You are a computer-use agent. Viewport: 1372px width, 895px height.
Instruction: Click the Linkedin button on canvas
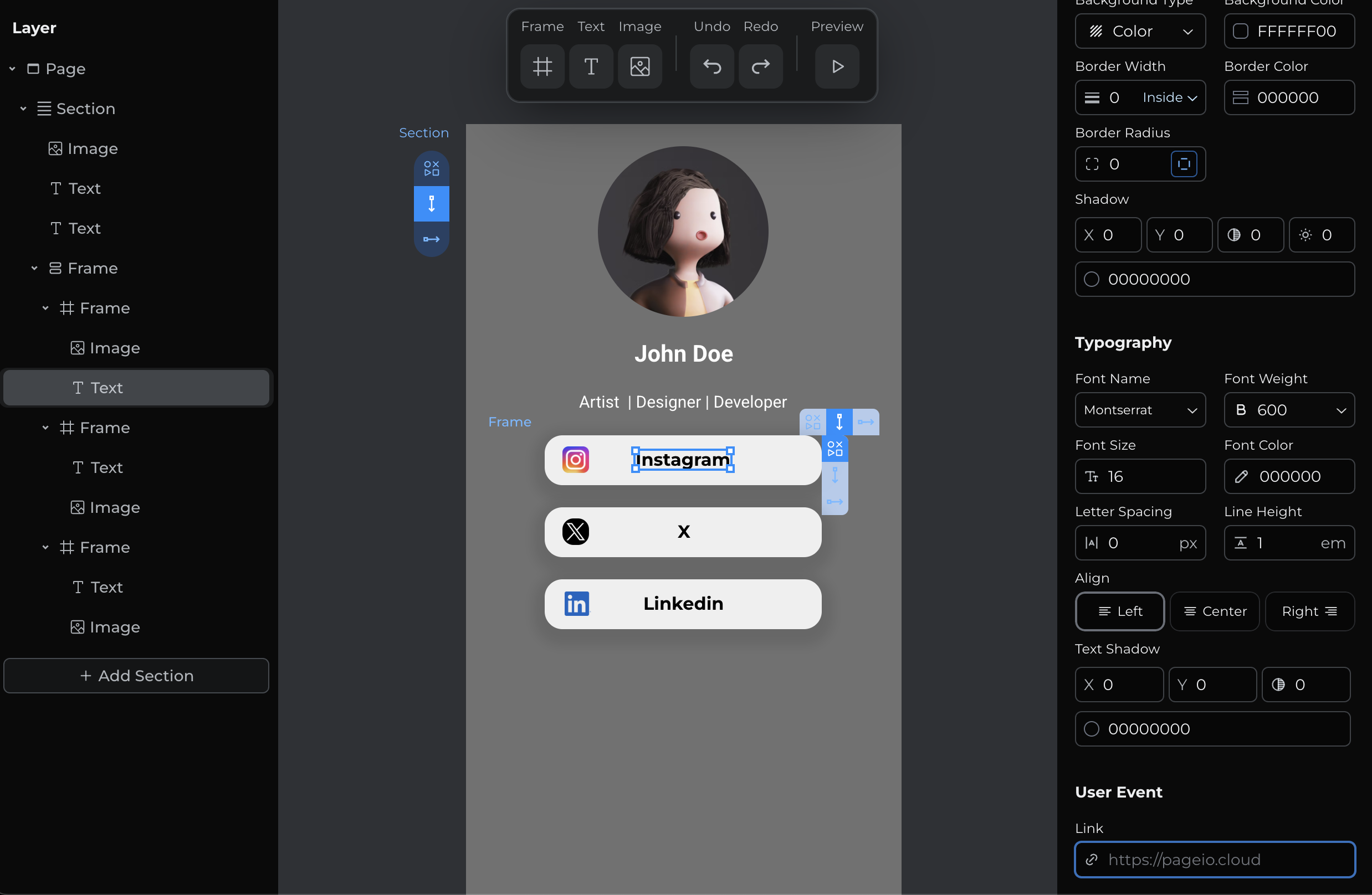point(683,603)
